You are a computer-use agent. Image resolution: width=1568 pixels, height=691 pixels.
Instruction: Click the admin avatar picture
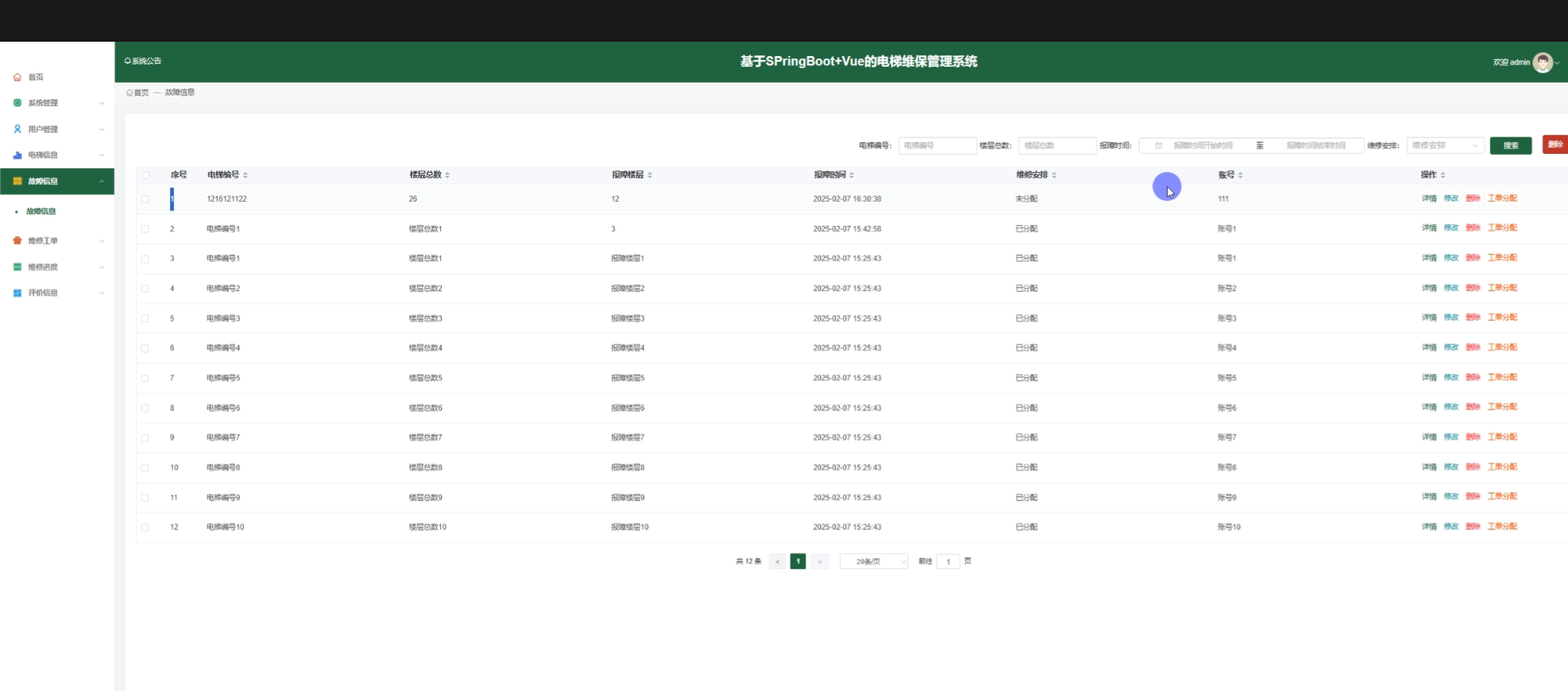point(1542,62)
